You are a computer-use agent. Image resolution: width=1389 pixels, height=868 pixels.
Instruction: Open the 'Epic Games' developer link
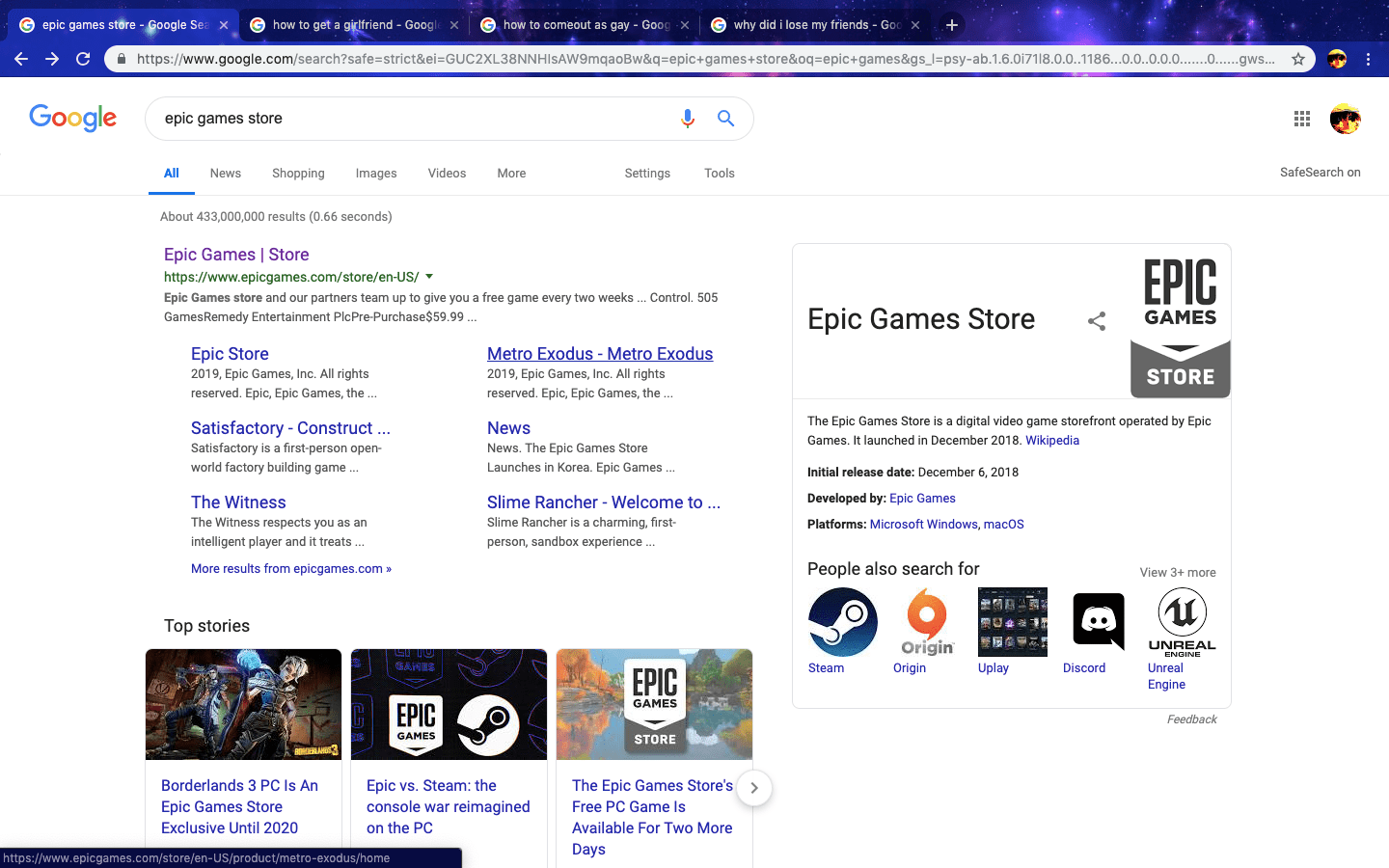coord(922,499)
